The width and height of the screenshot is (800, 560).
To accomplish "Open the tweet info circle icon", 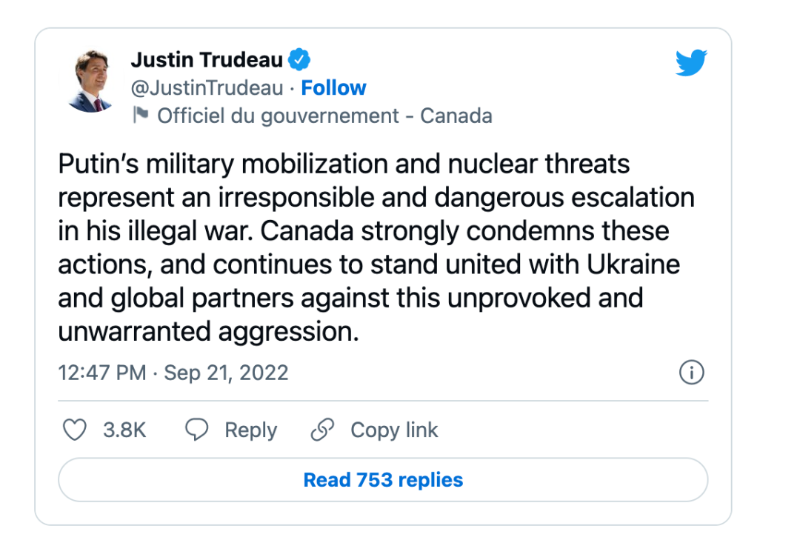I will coord(691,373).
